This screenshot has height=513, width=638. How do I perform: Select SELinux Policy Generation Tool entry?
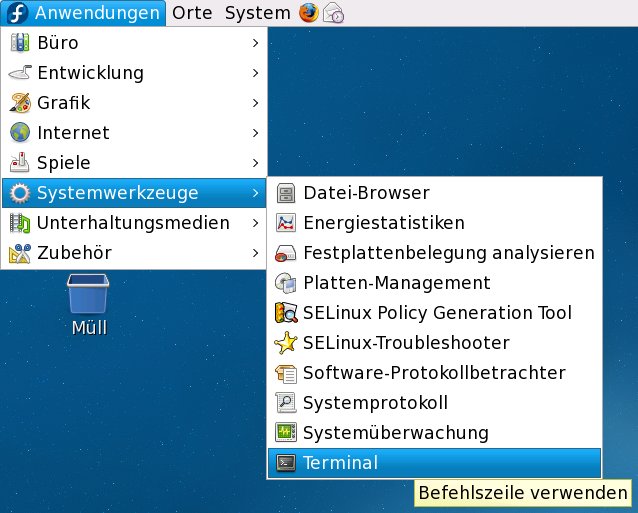tap(437, 313)
